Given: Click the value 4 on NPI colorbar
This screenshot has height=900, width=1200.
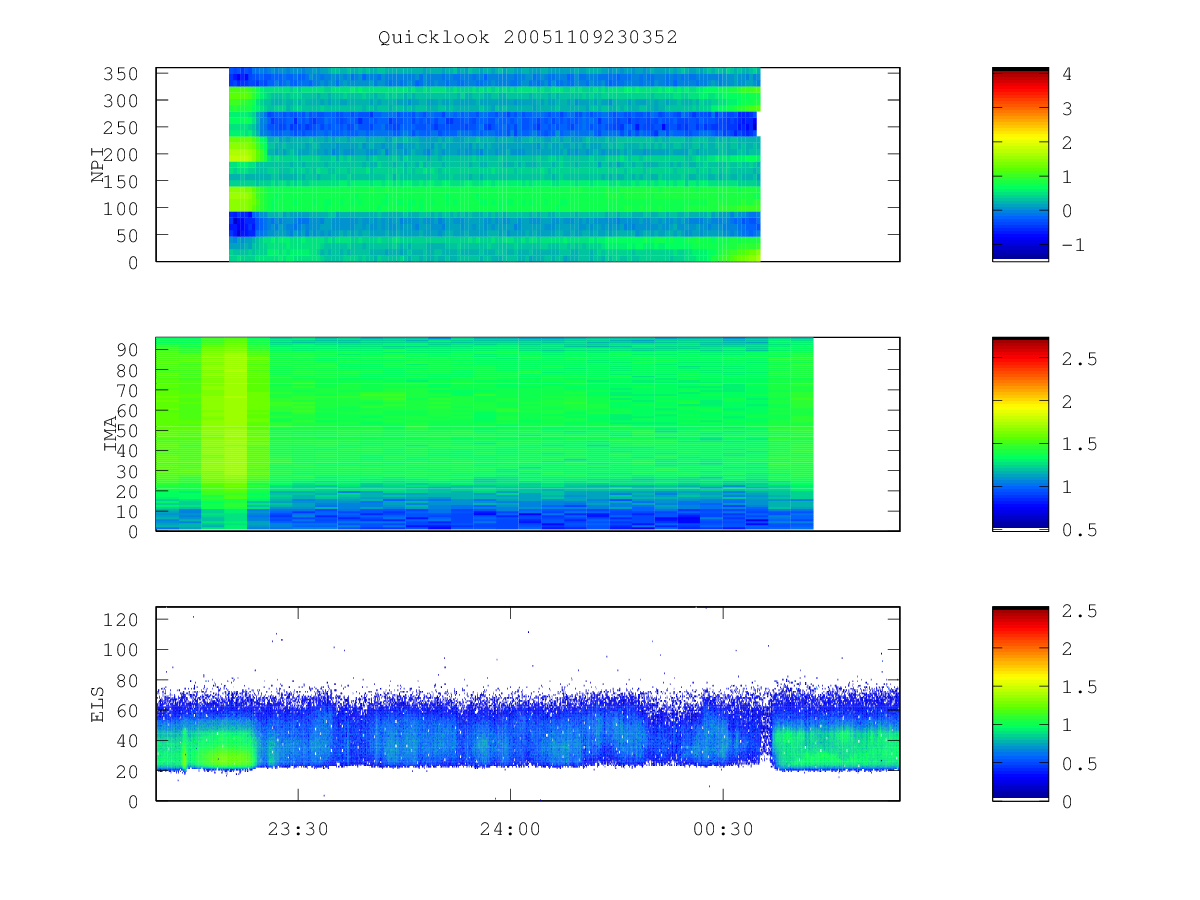Looking at the screenshot, I should (1067, 73).
